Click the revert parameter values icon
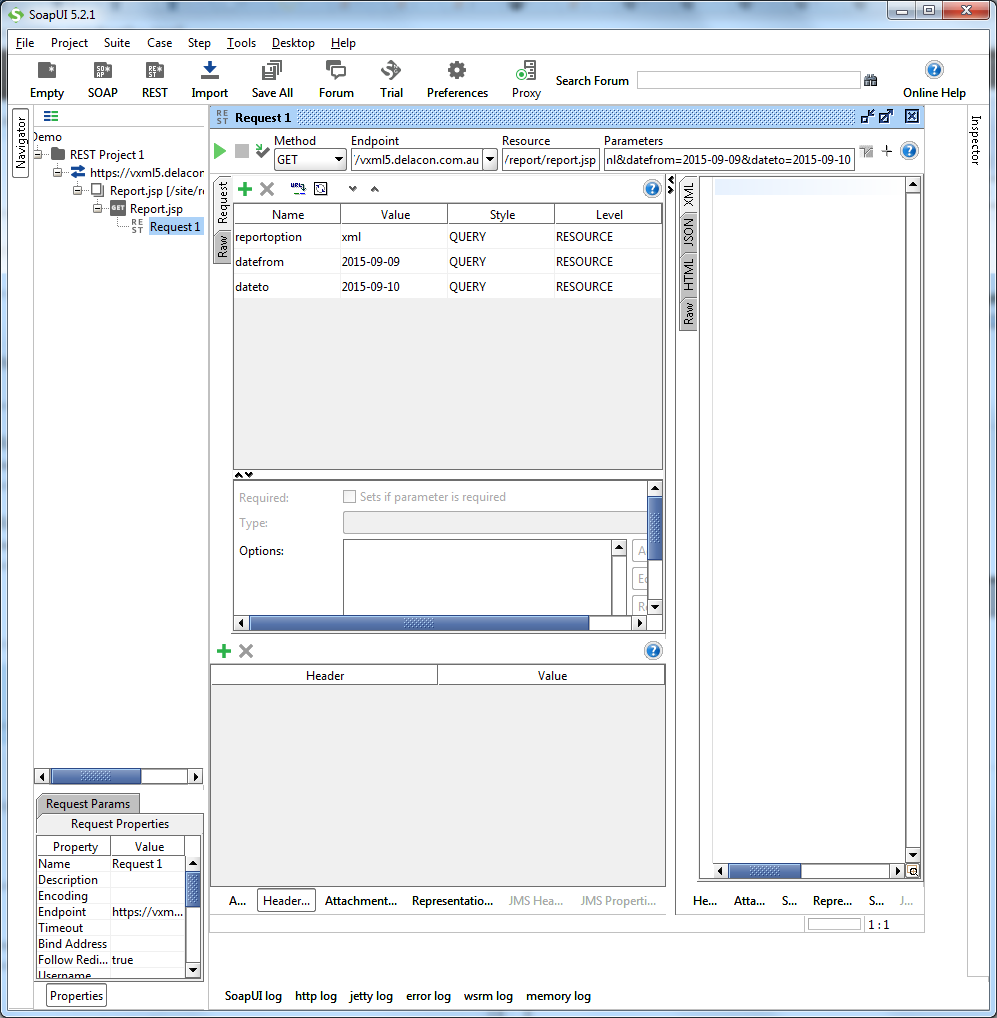Screen dimensions: 997x1018 click(x=321, y=188)
